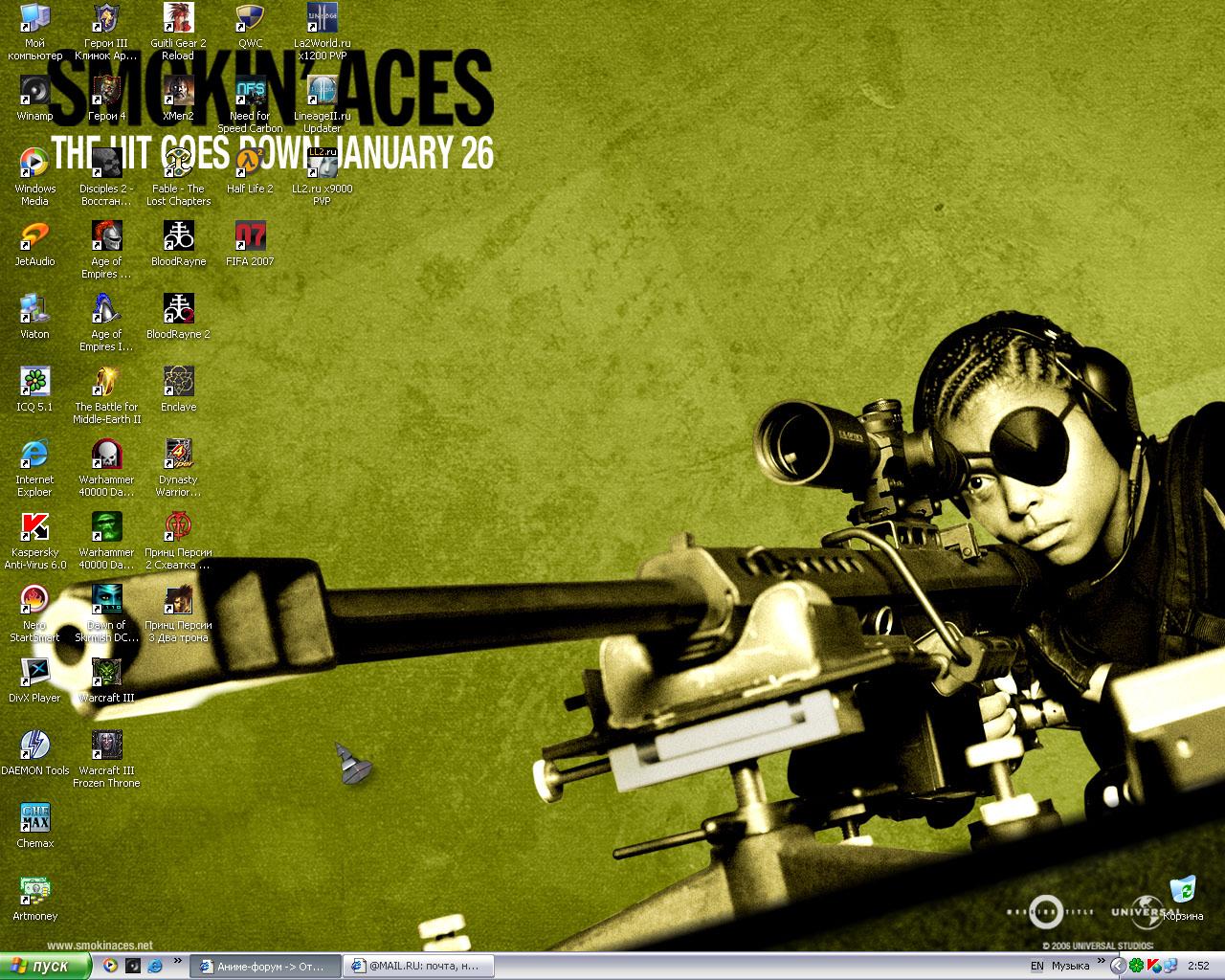Open Internet Explorer from Quick Launch
This screenshot has width=1225, height=980.
pyautogui.click(x=155, y=967)
